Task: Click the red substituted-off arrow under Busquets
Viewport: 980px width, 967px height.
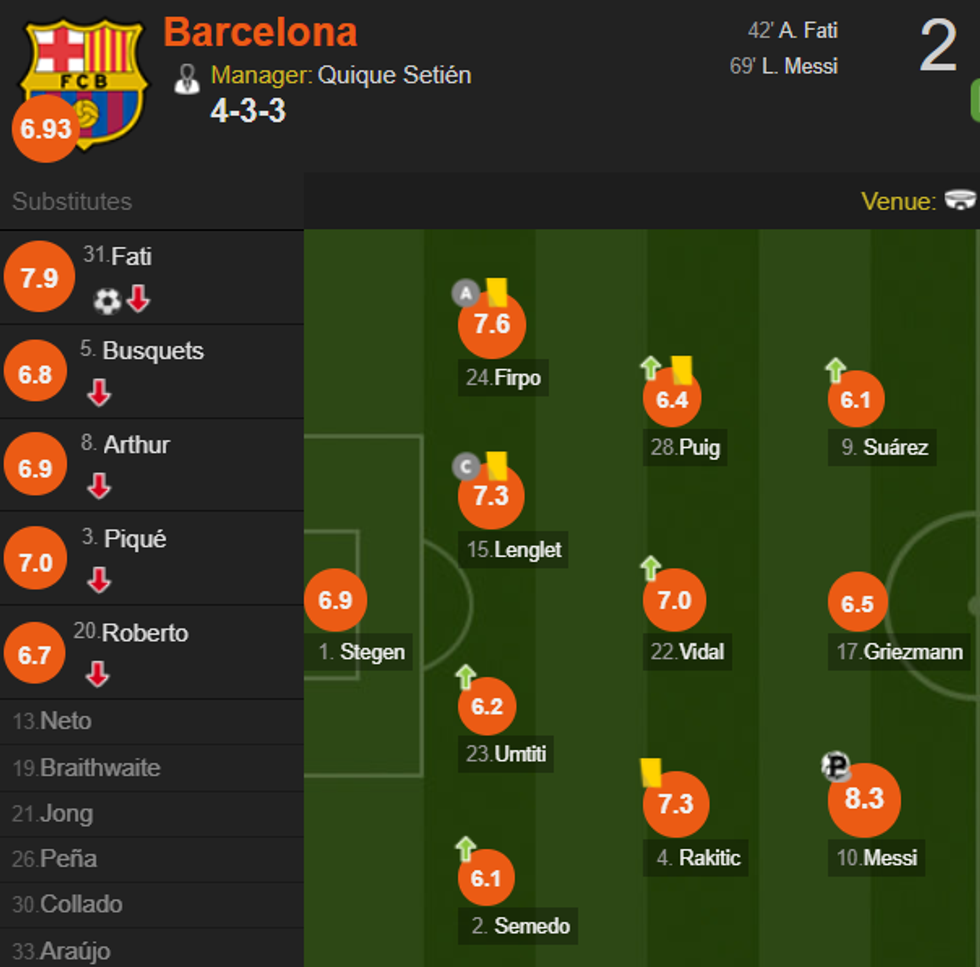Action: [x=98, y=393]
